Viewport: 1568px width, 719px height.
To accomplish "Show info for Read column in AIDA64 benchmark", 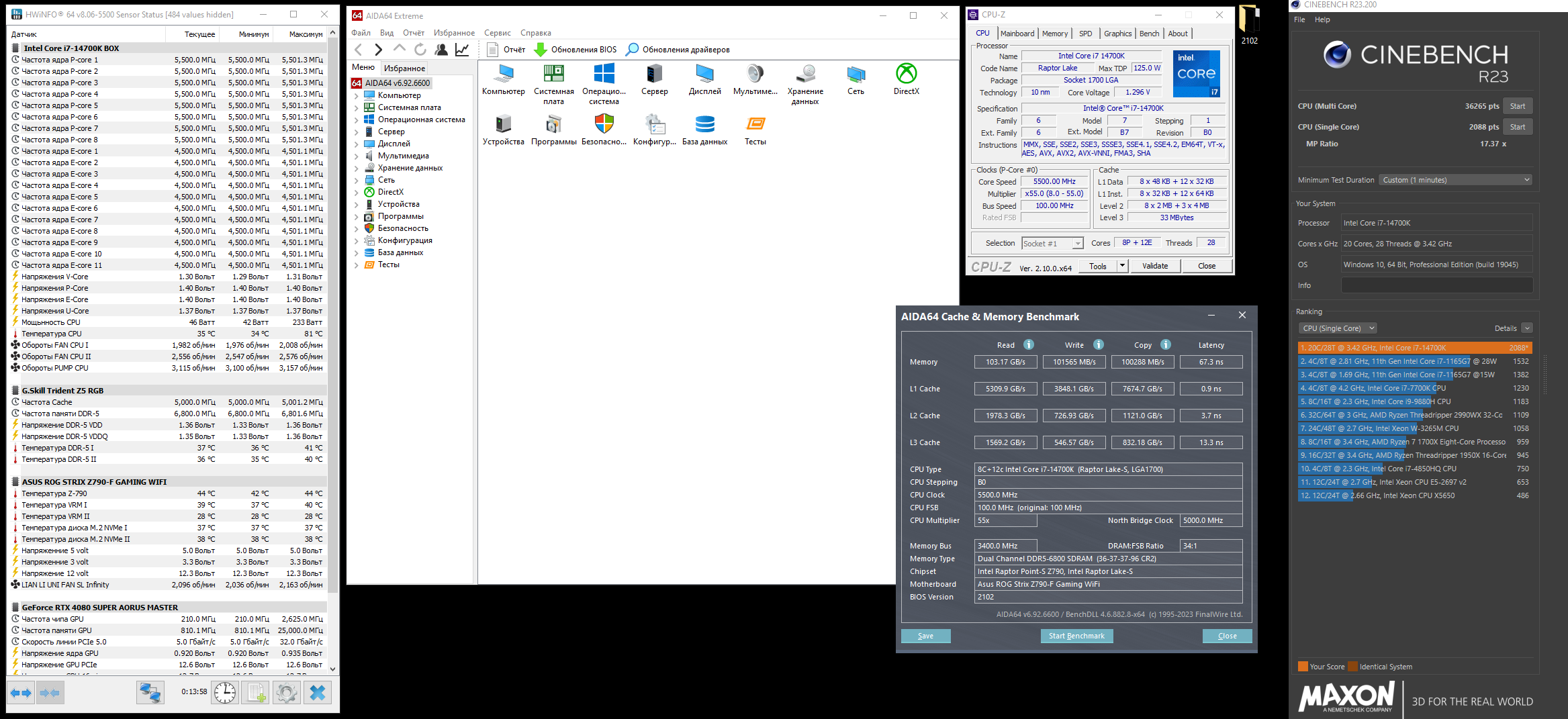I will tap(1029, 345).
